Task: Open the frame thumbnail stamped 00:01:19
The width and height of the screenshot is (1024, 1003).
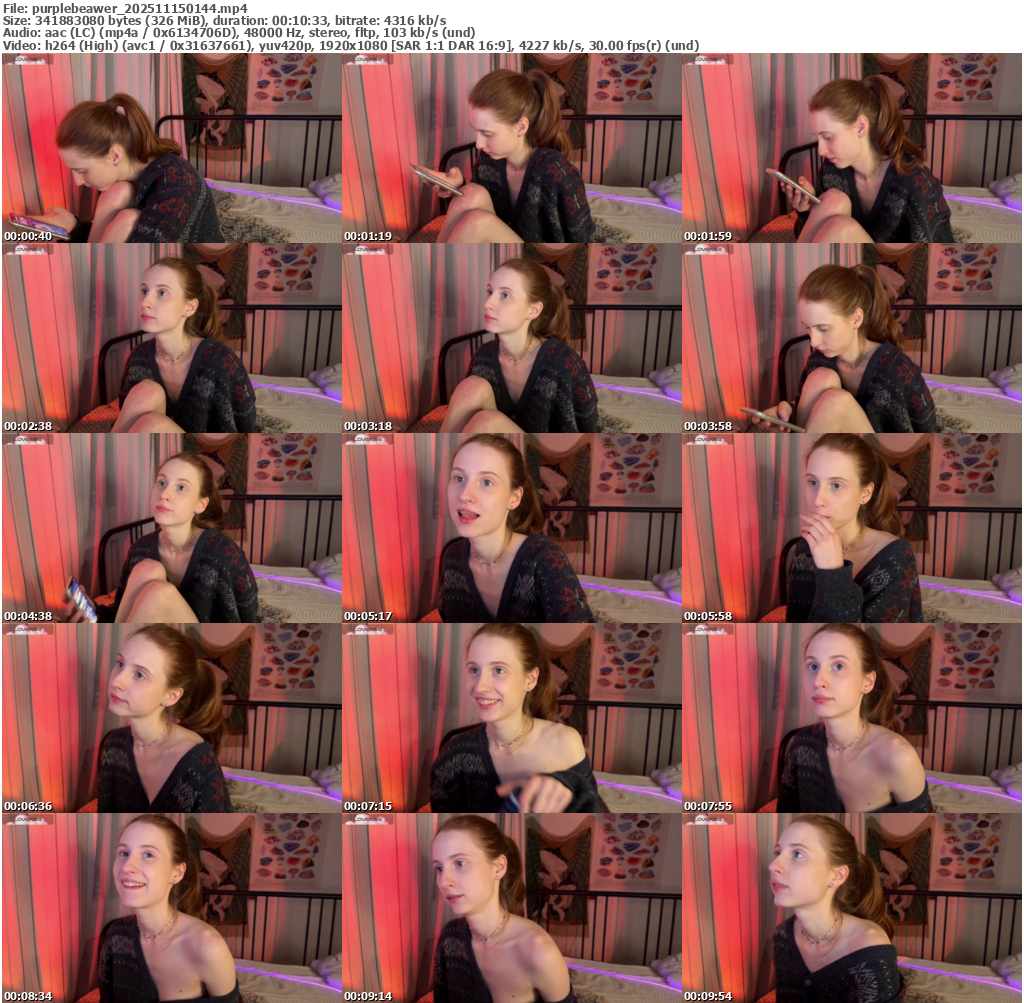Action: (511, 148)
